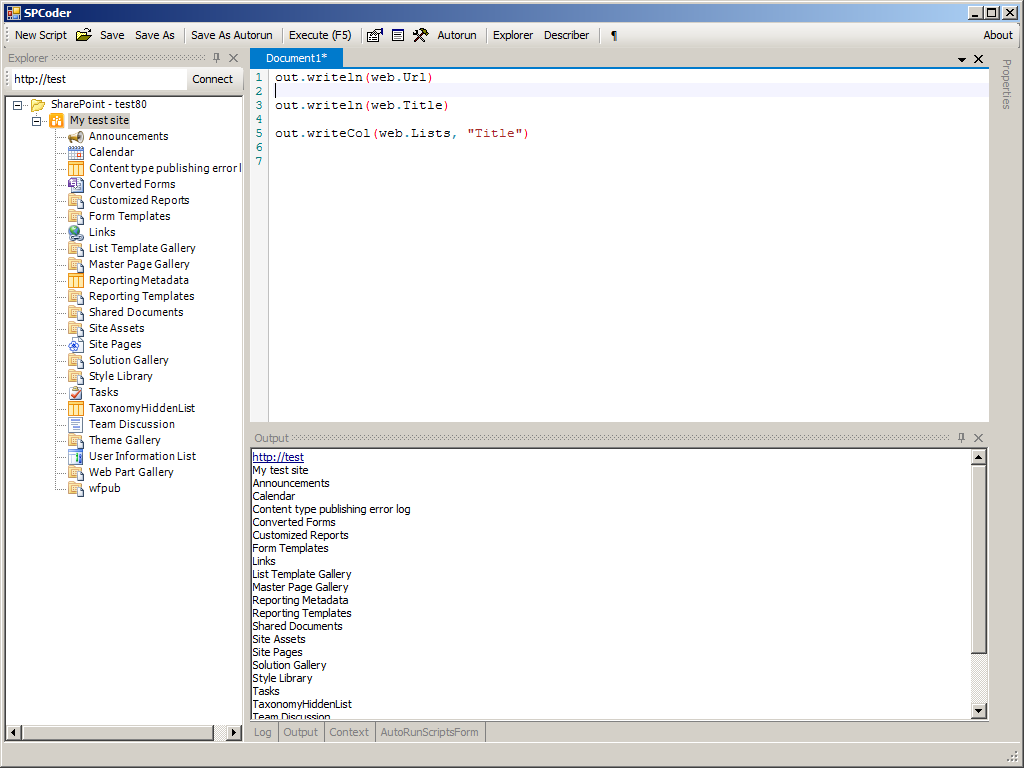Open the http://test link in output

[x=278, y=457]
